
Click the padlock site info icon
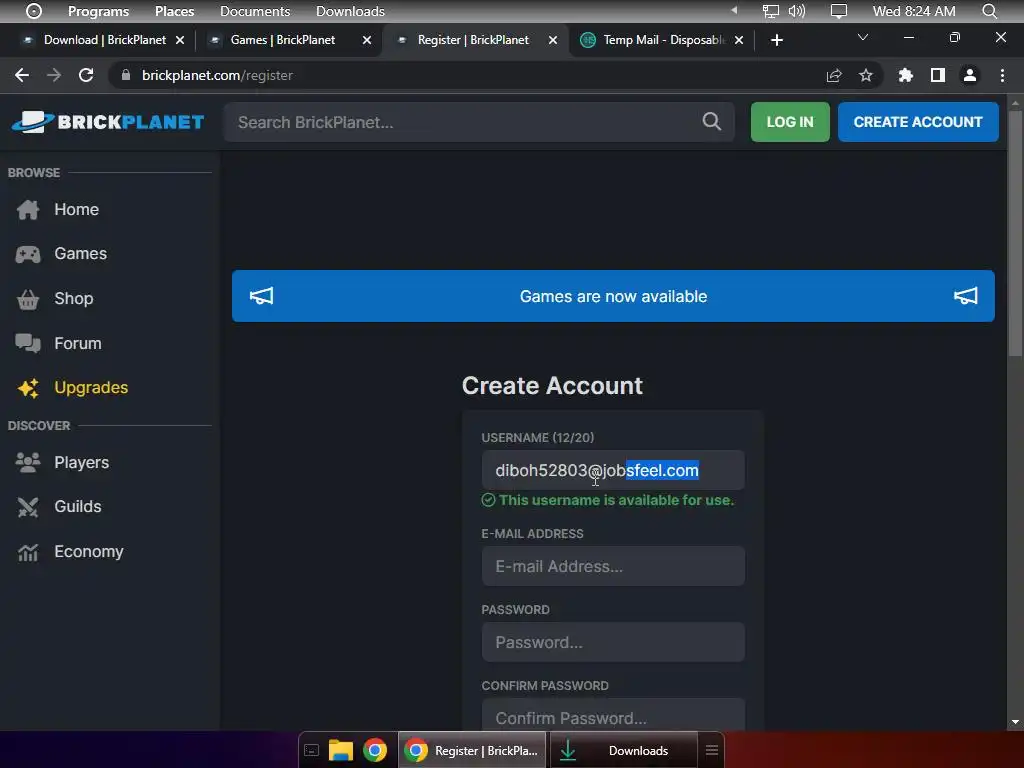point(126,75)
